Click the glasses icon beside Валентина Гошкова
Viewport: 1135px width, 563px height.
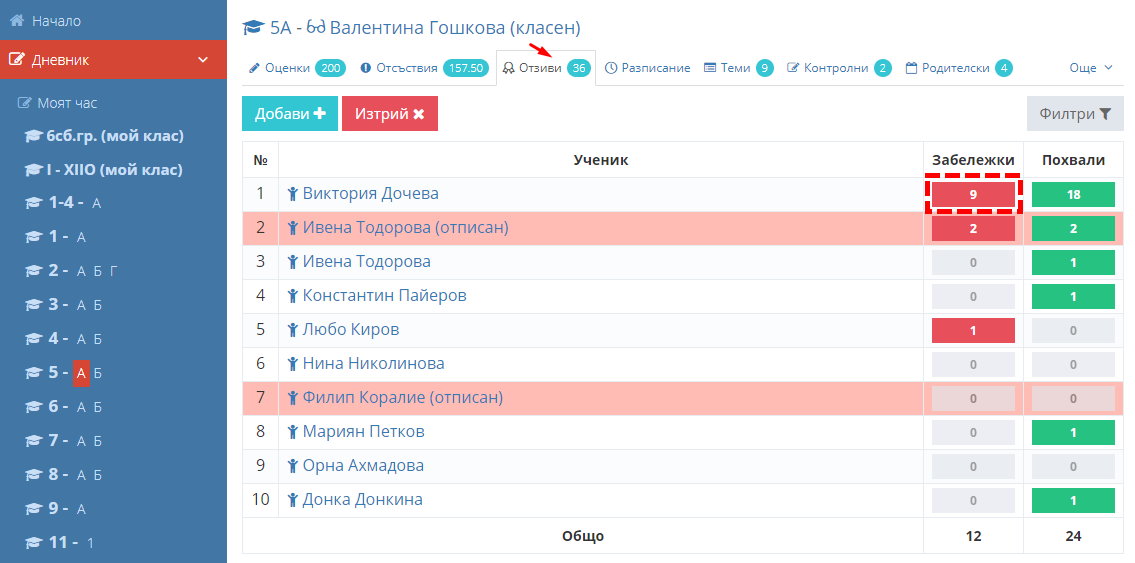316,28
